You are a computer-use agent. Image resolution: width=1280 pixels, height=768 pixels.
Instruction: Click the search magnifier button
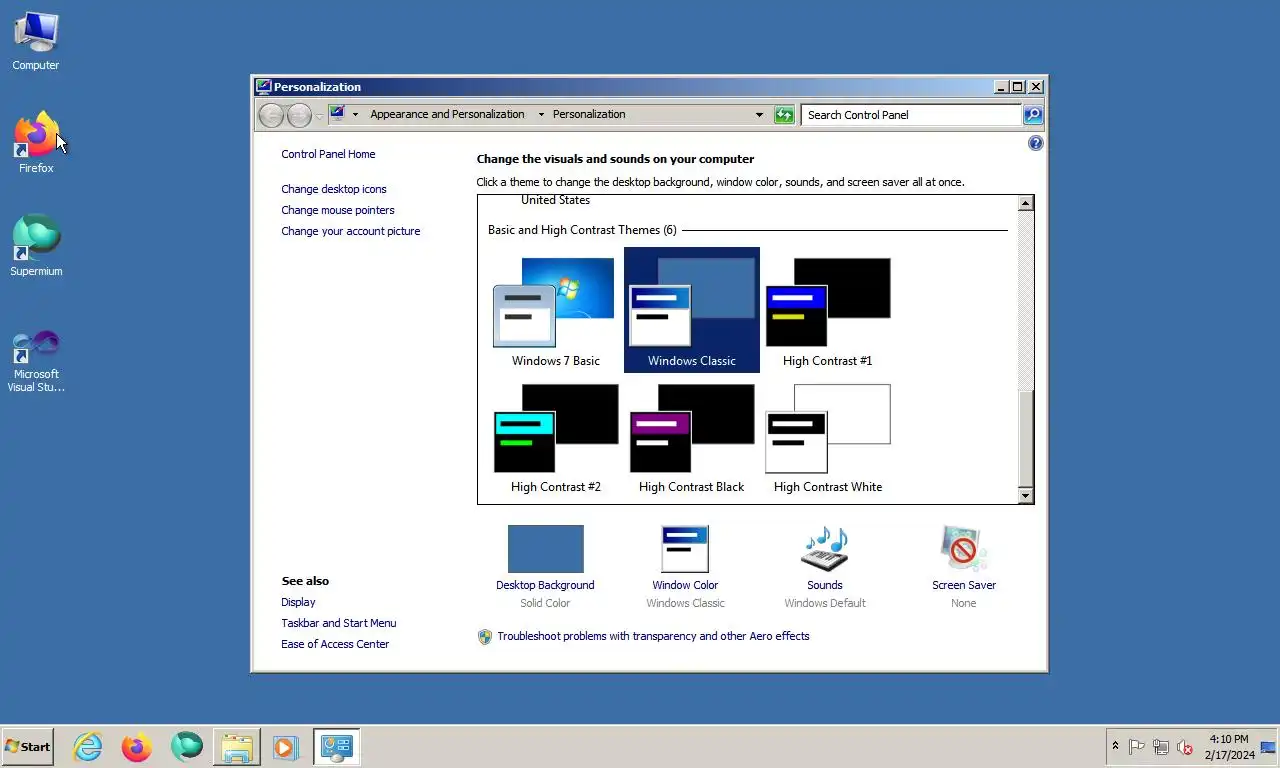[1033, 115]
